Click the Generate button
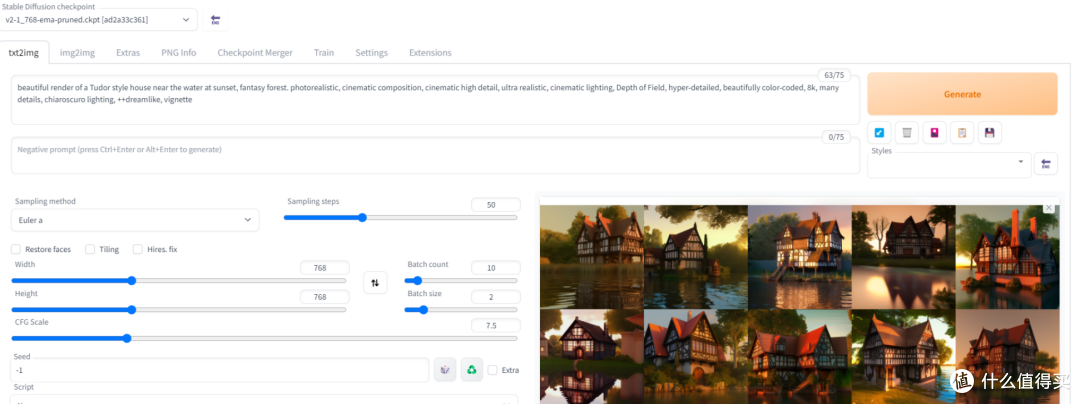Viewport: 1080px width, 404px height. [x=962, y=94]
